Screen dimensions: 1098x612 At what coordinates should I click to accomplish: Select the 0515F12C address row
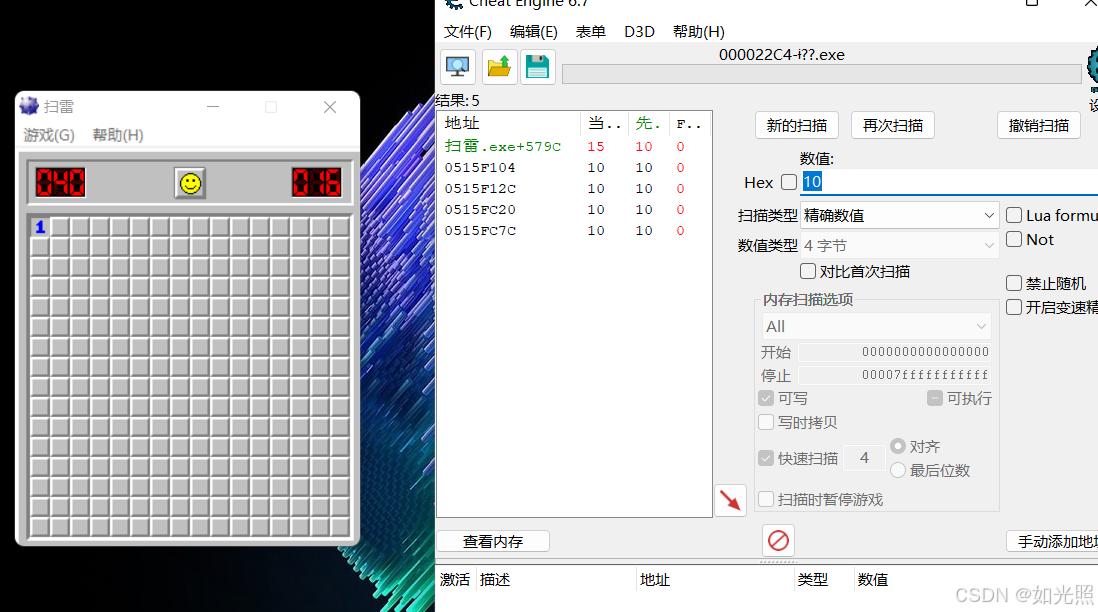click(x=574, y=188)
